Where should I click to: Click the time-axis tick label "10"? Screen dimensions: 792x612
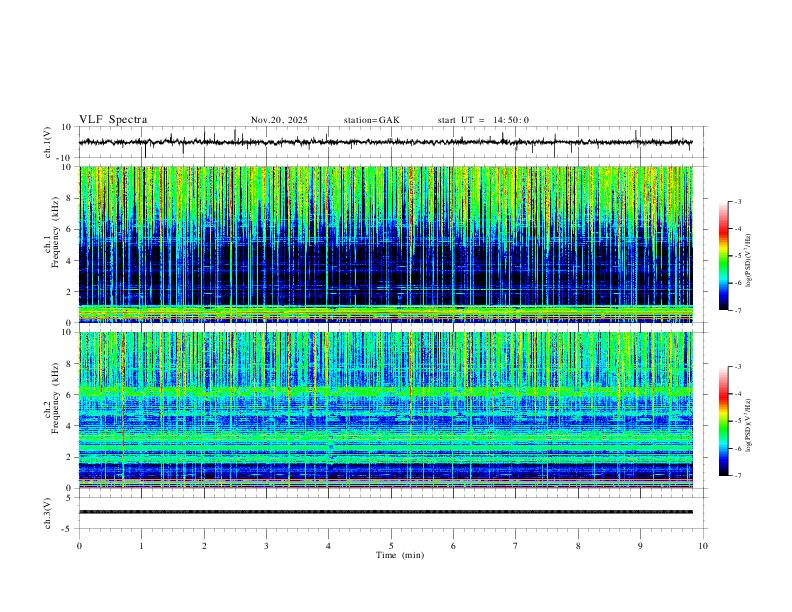click(703, 546)
